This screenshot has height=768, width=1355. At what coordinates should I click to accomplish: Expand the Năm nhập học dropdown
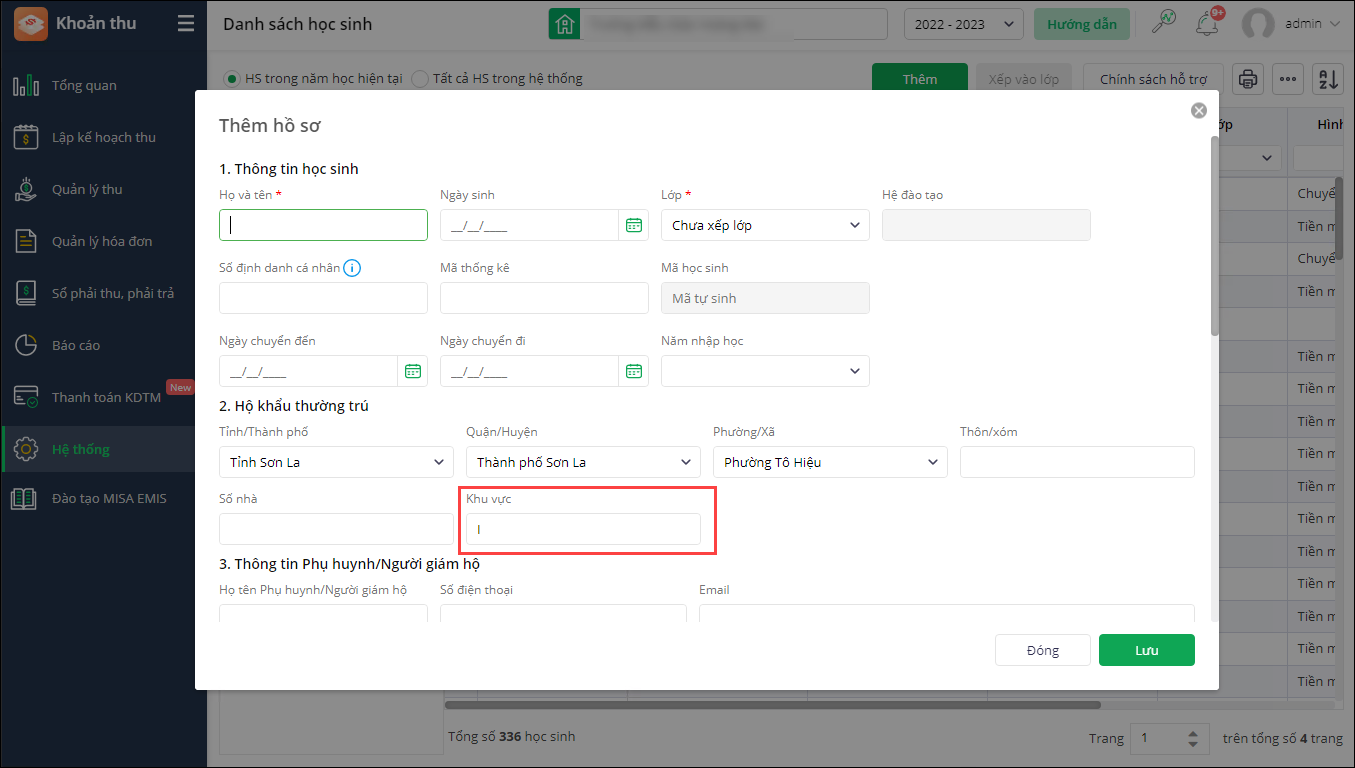tap(765, 371)
